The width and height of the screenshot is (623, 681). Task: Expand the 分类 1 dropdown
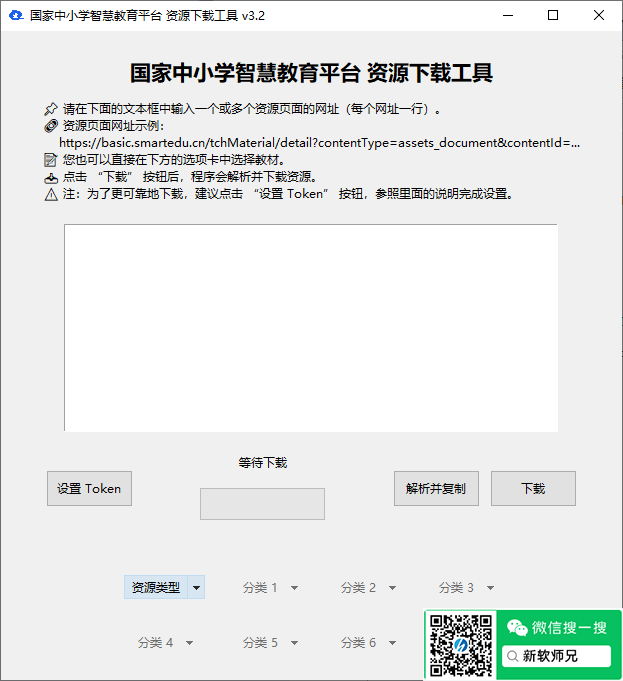tap(270, 588)
